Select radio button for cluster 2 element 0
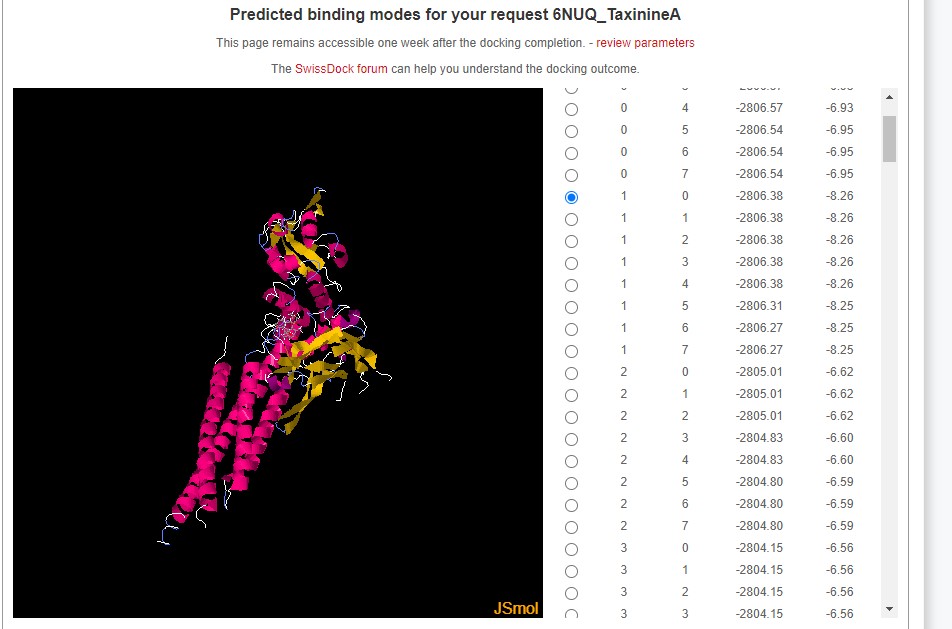 coord(571,373)
